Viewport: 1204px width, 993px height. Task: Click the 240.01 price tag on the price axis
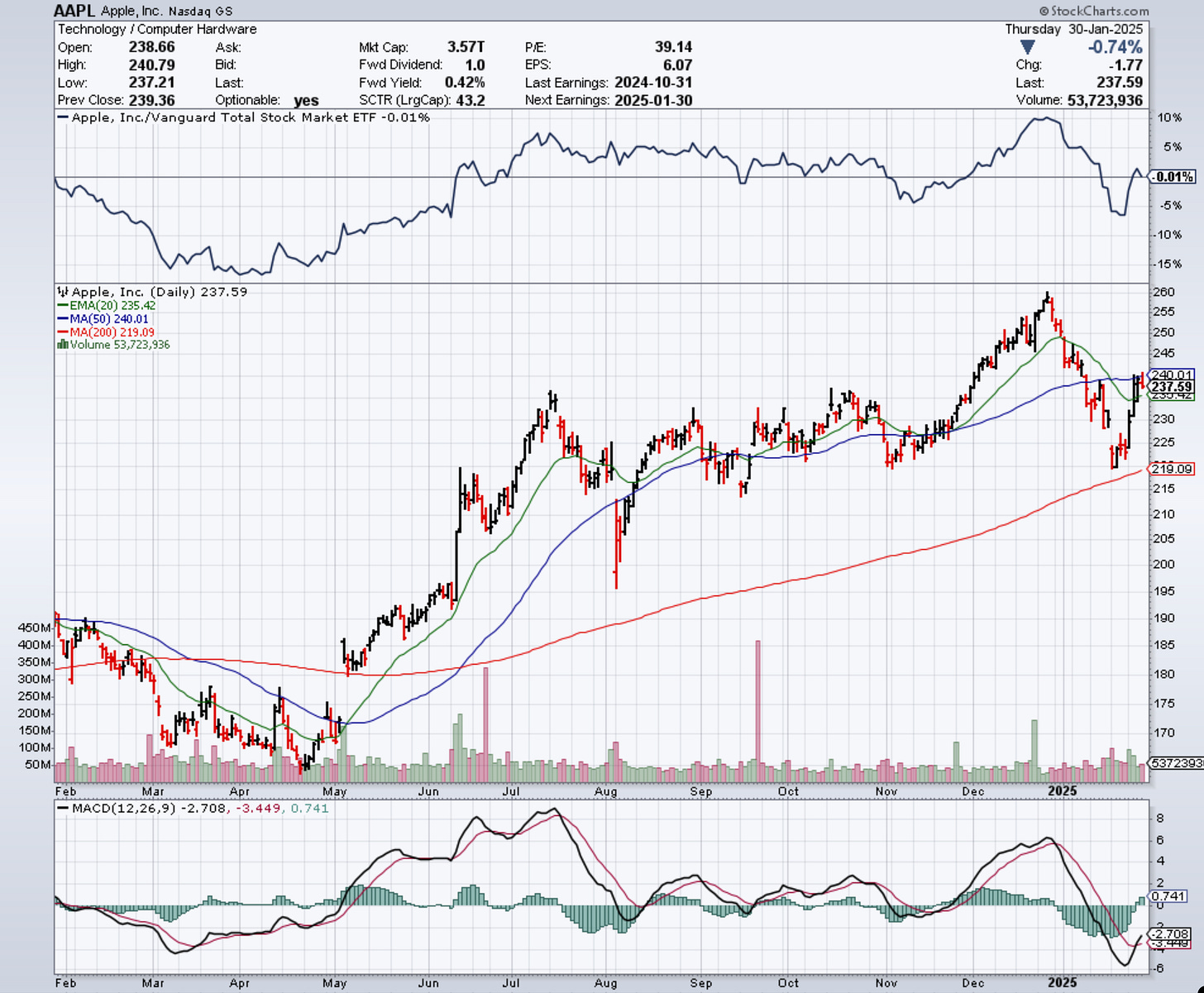coord(1172,375)
